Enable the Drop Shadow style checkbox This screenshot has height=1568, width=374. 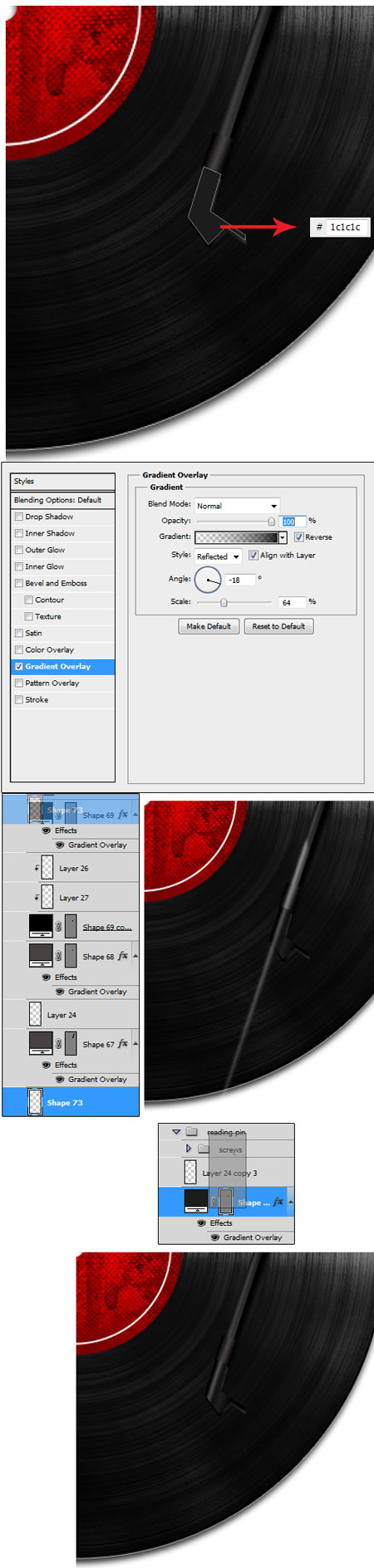tap(18, 517)
